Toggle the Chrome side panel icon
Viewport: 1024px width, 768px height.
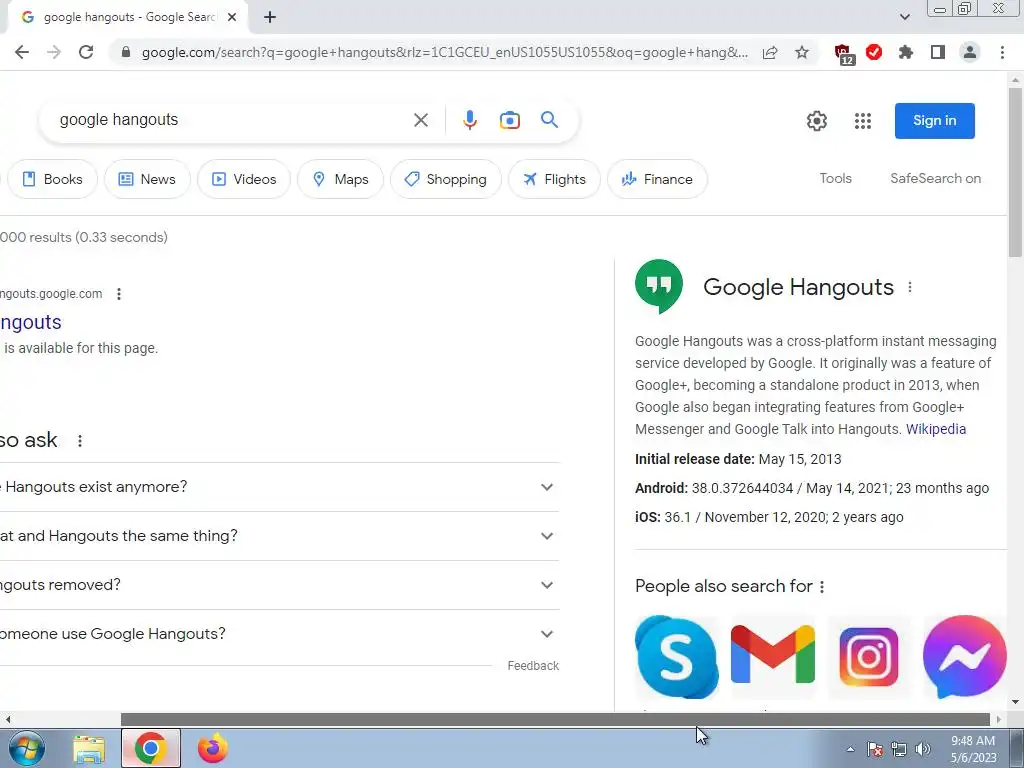[x=938, y=52]
